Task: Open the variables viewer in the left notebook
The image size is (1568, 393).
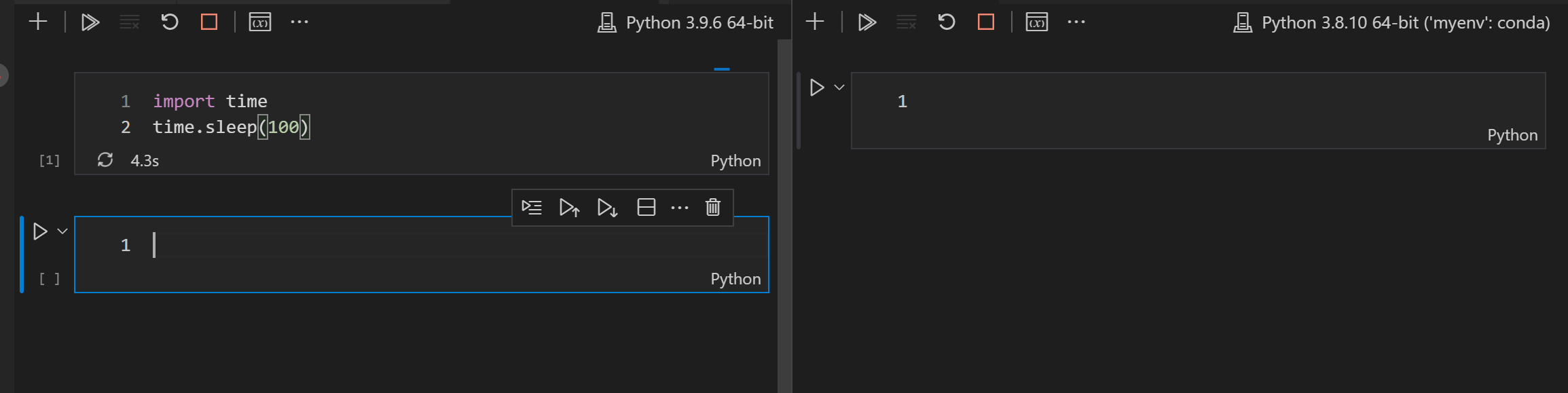Action: pyautogui.click(x=260, y=22)
